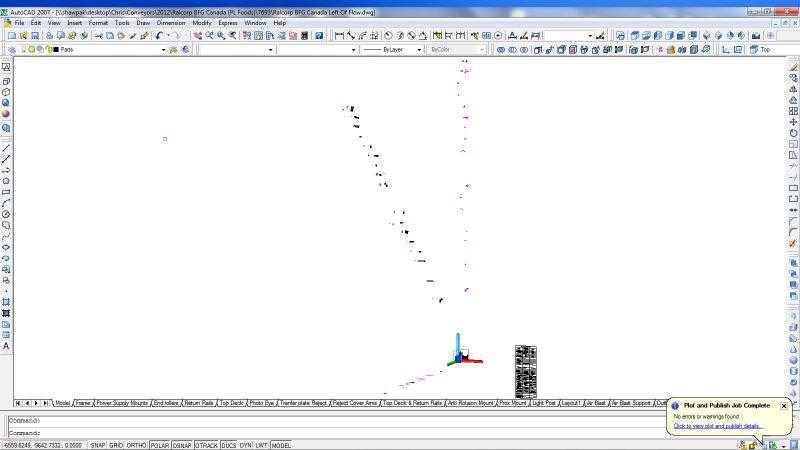Image resolution: width=800 pixels, height=450 pixels.
Task: Click the Linear dimension icon
Action: [339, 35]
